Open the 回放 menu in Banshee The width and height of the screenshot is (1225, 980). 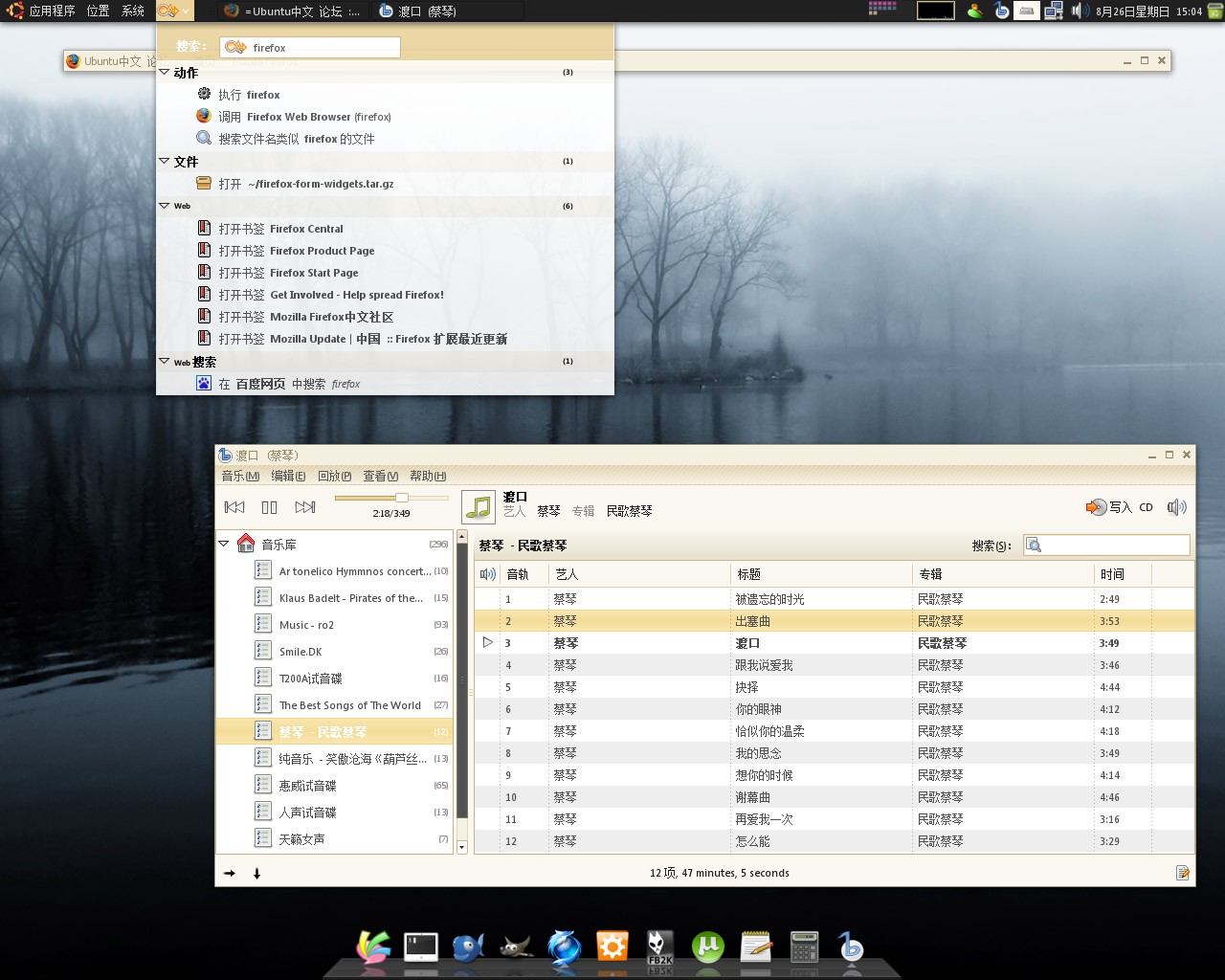tap(334, 476)
